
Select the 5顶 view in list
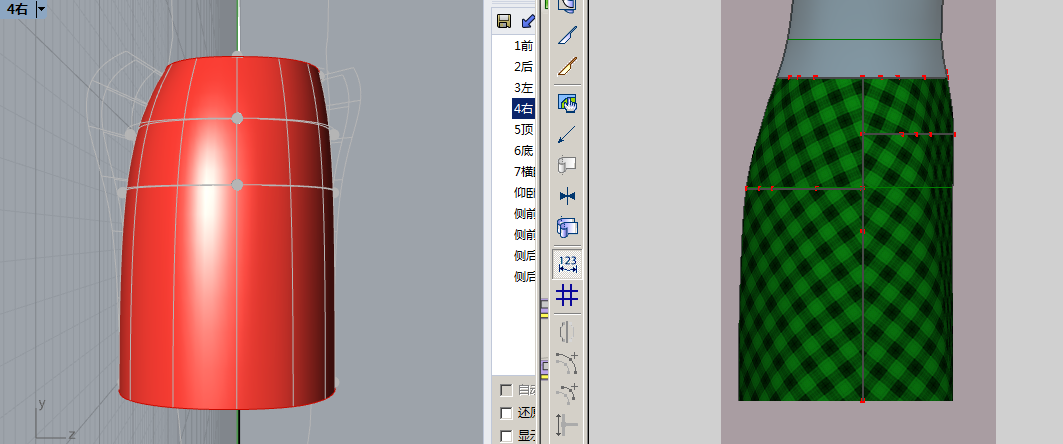(523, 130)
